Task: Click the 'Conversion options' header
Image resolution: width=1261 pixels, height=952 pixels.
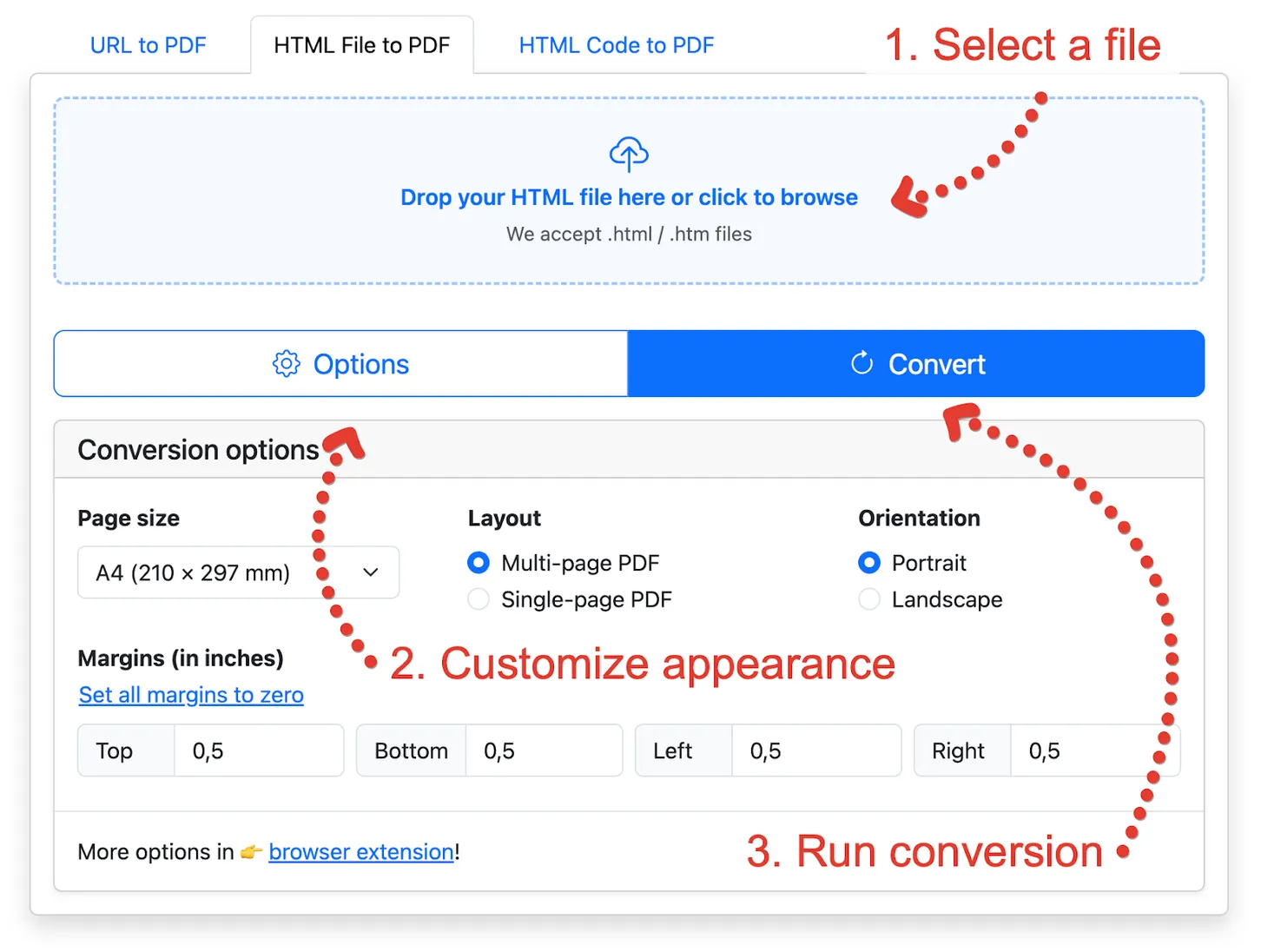Action: (199, 450)
